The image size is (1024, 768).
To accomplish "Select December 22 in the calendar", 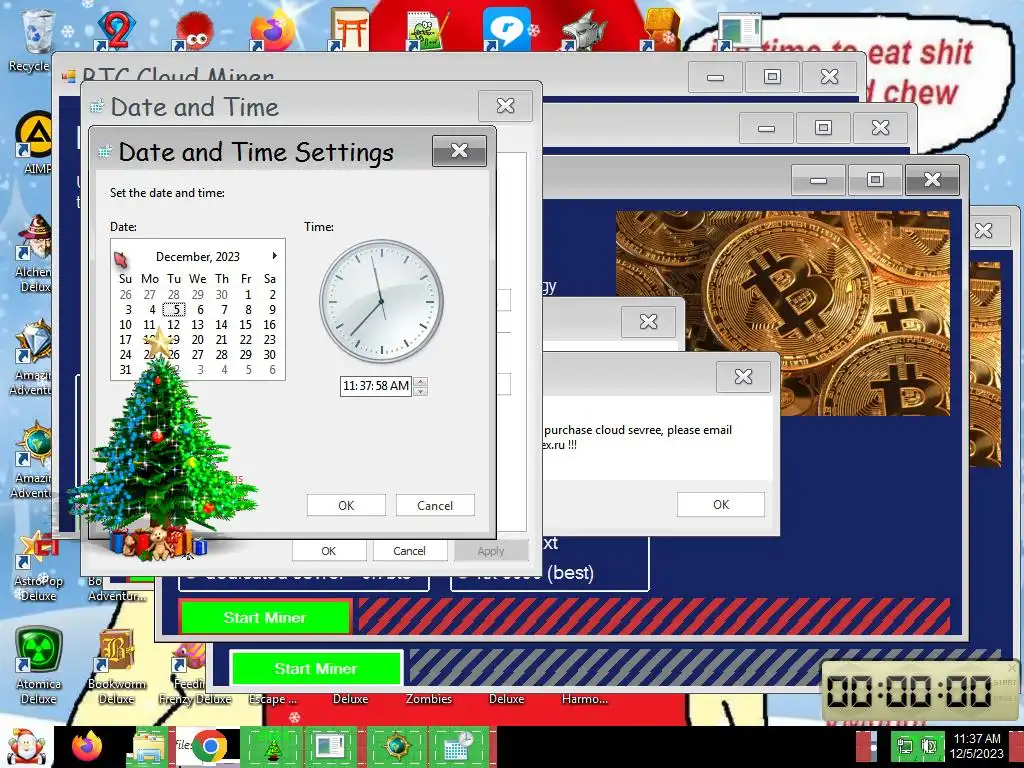I will 246,340.
